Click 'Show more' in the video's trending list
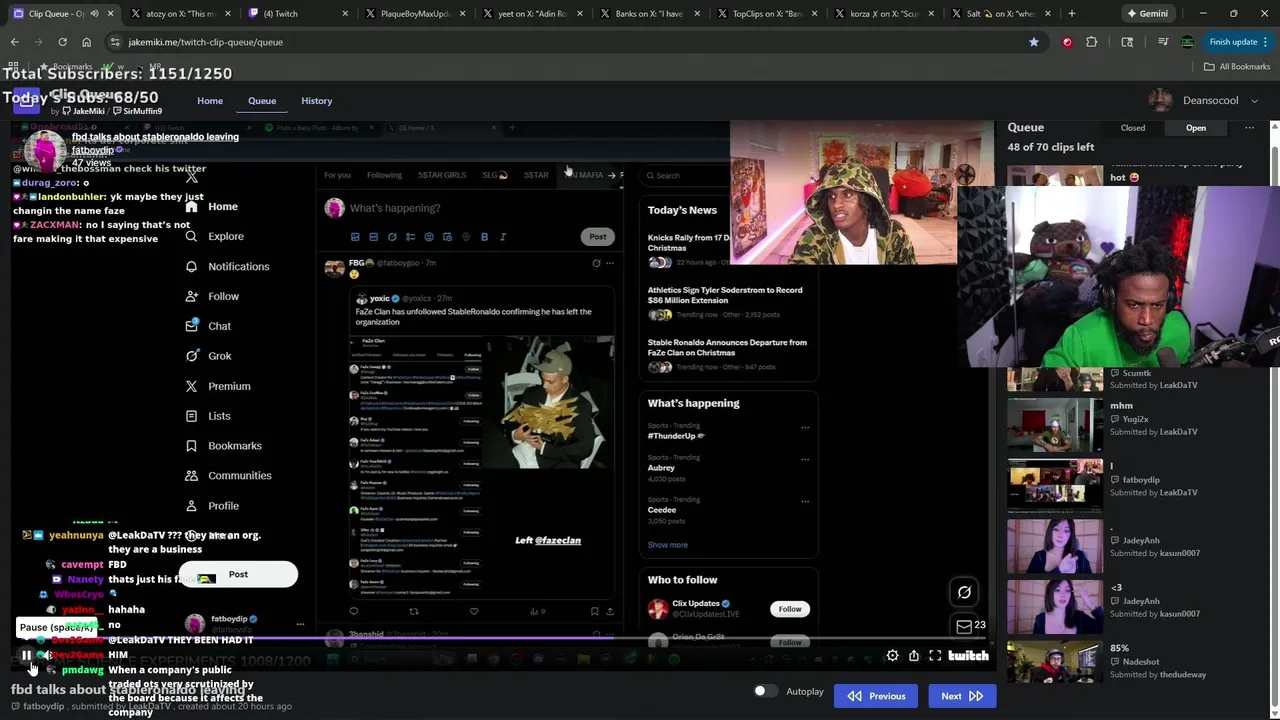The image size is (1280, 720). 667,545
